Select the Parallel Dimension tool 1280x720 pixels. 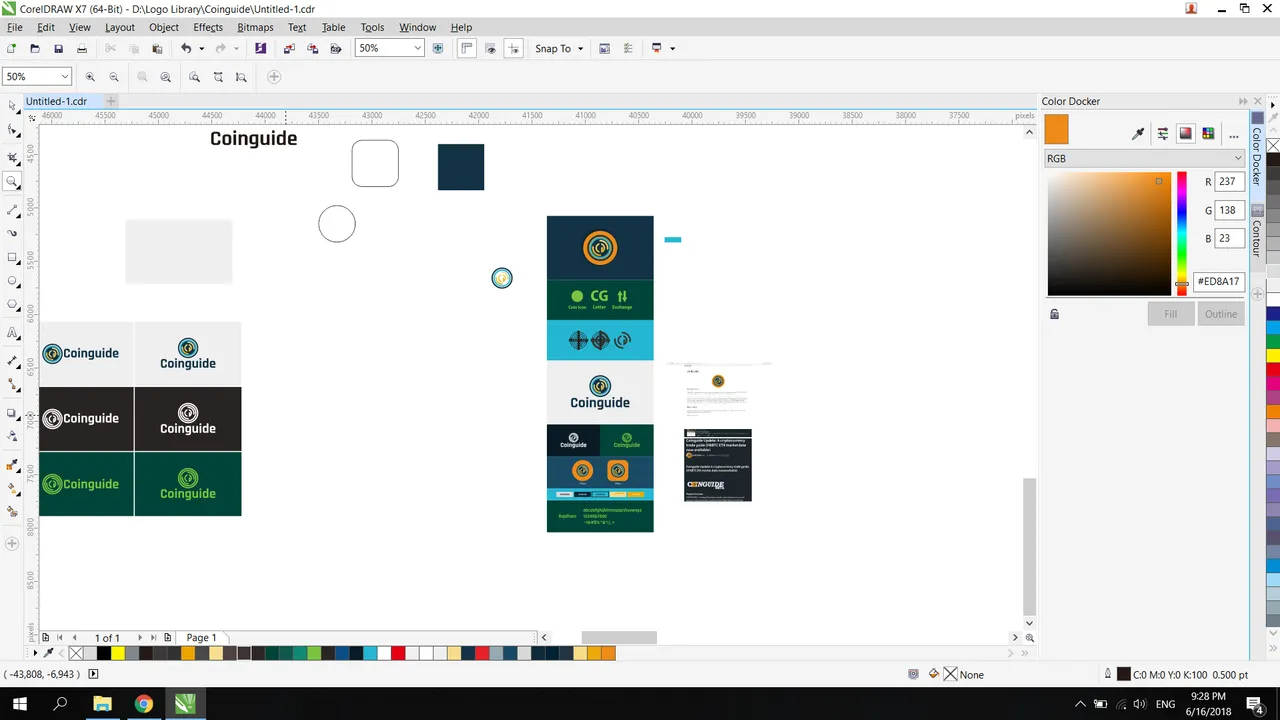(12, 360)
